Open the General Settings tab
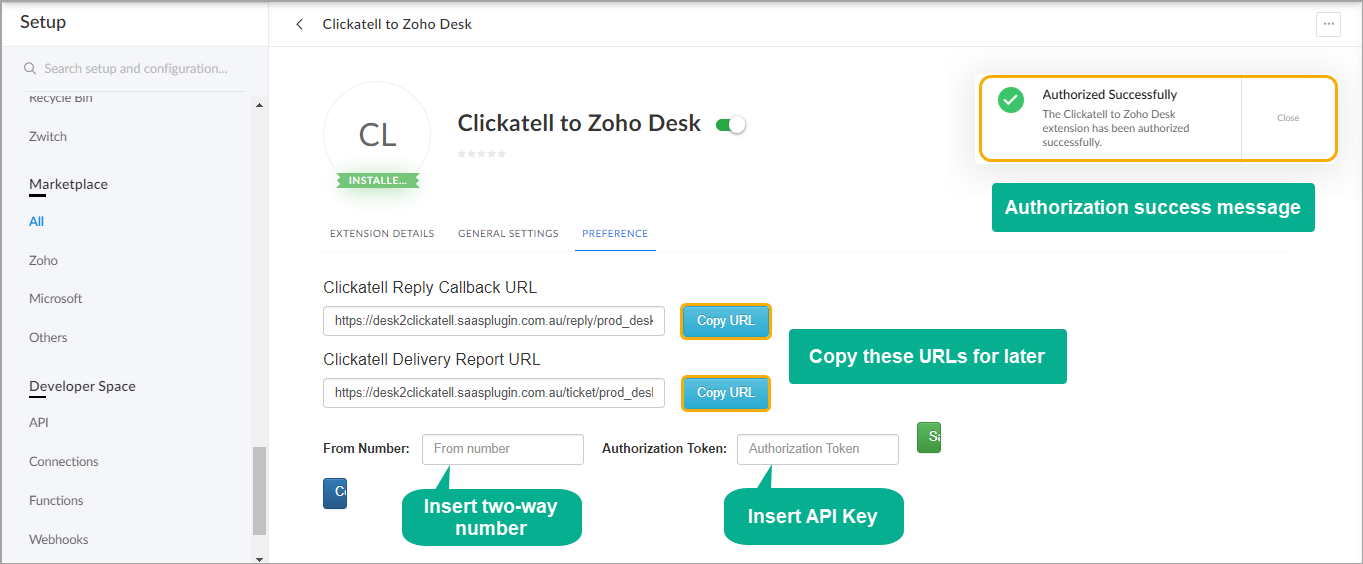 pyautogui.click(x=508, y=234)
